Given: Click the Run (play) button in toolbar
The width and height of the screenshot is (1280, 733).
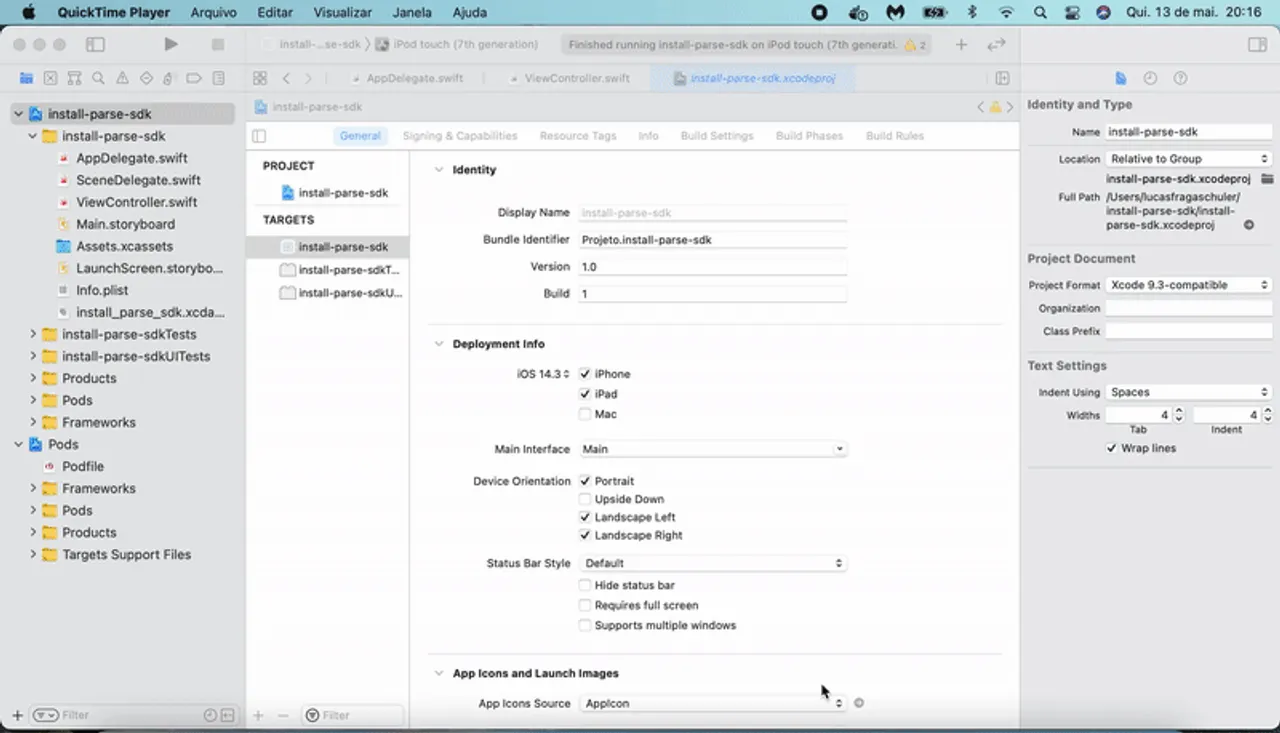Looking at the screenshot, I should (x=171, y=44).
